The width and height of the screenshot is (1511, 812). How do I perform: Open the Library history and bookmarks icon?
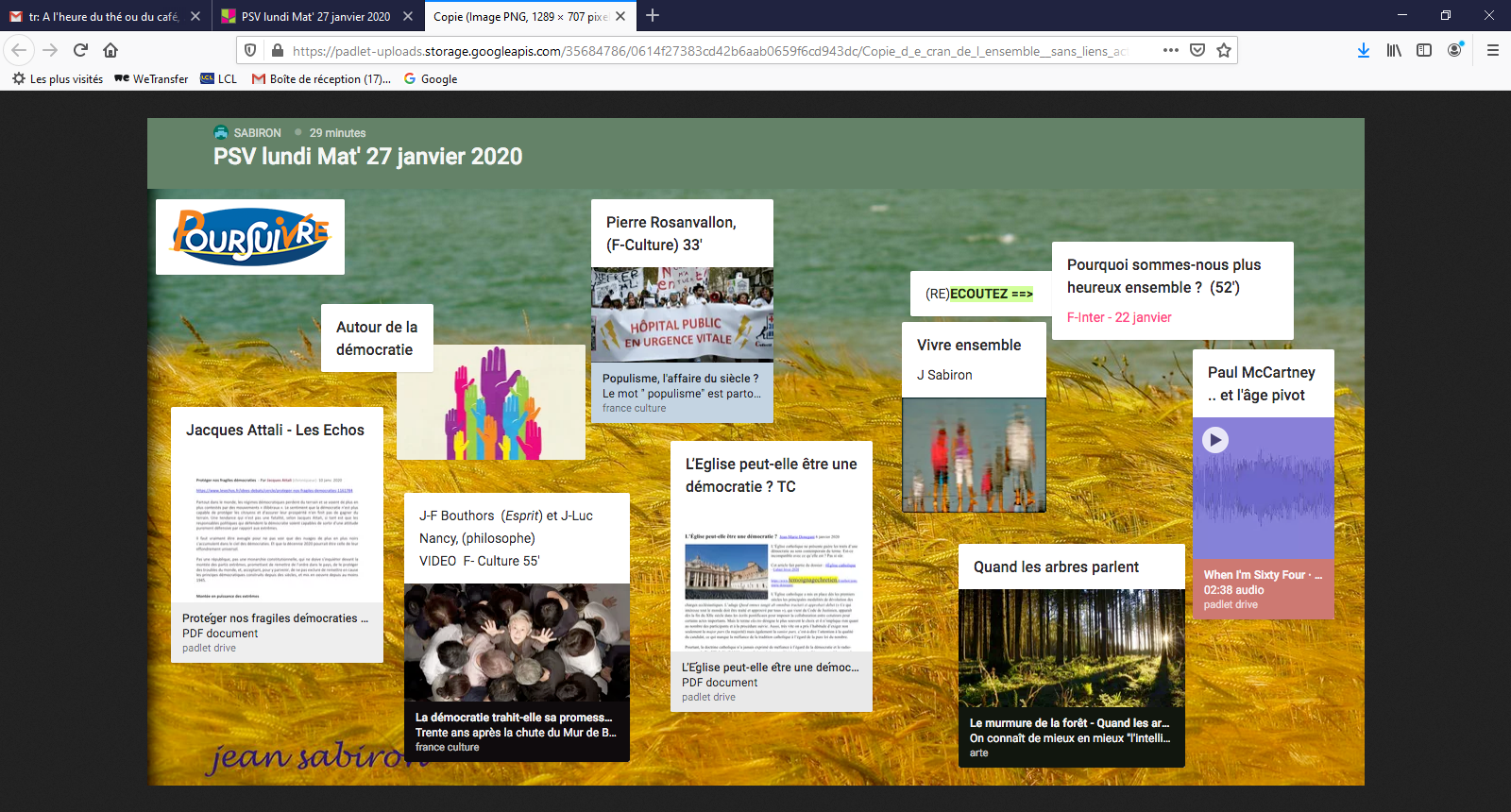[x=1394, y=50]
